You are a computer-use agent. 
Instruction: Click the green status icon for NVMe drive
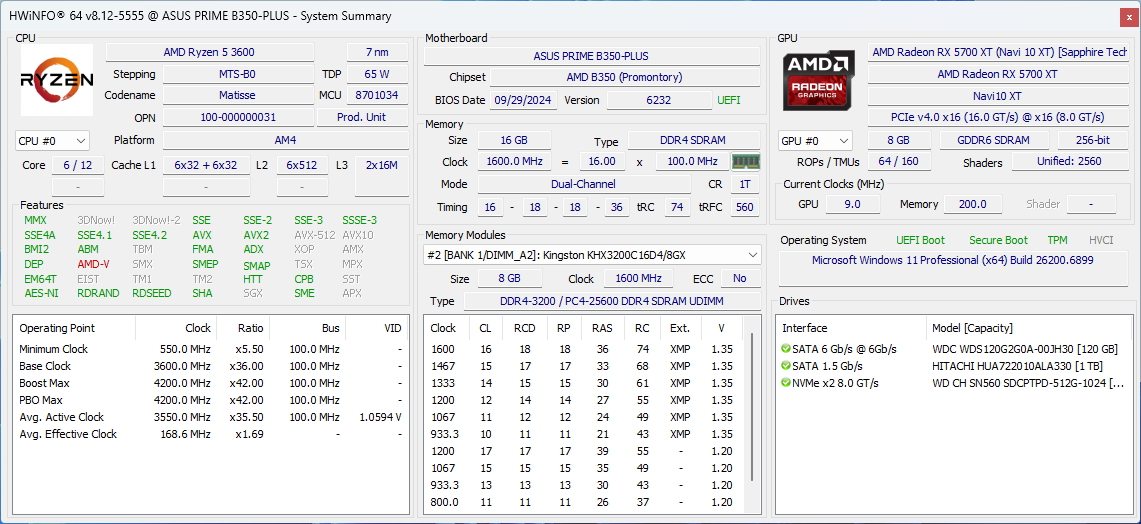coord(786,383)
